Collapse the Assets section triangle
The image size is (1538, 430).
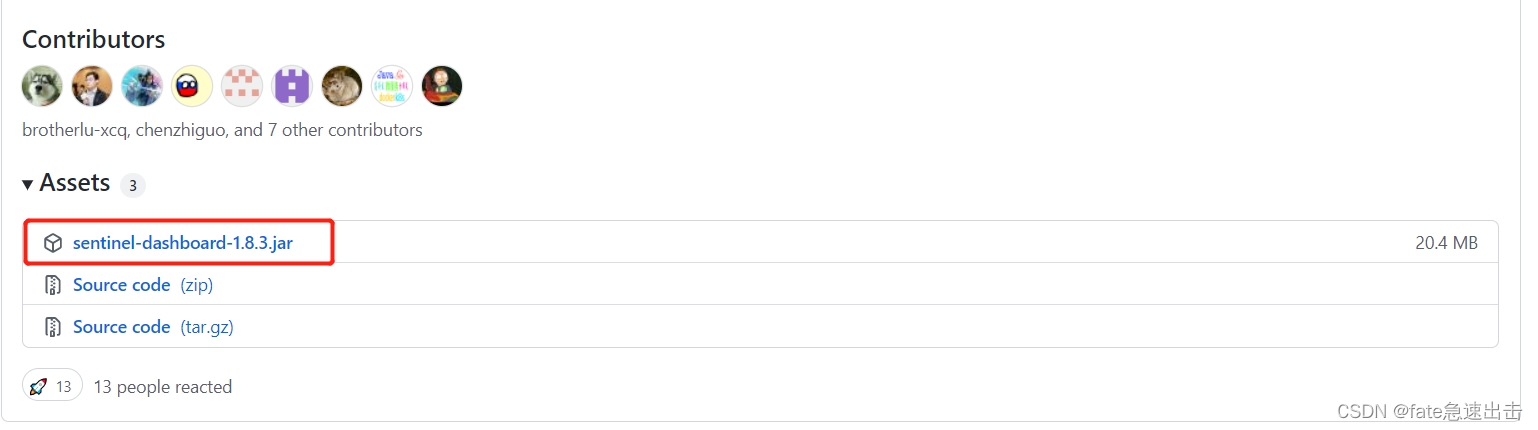(28, 184)
